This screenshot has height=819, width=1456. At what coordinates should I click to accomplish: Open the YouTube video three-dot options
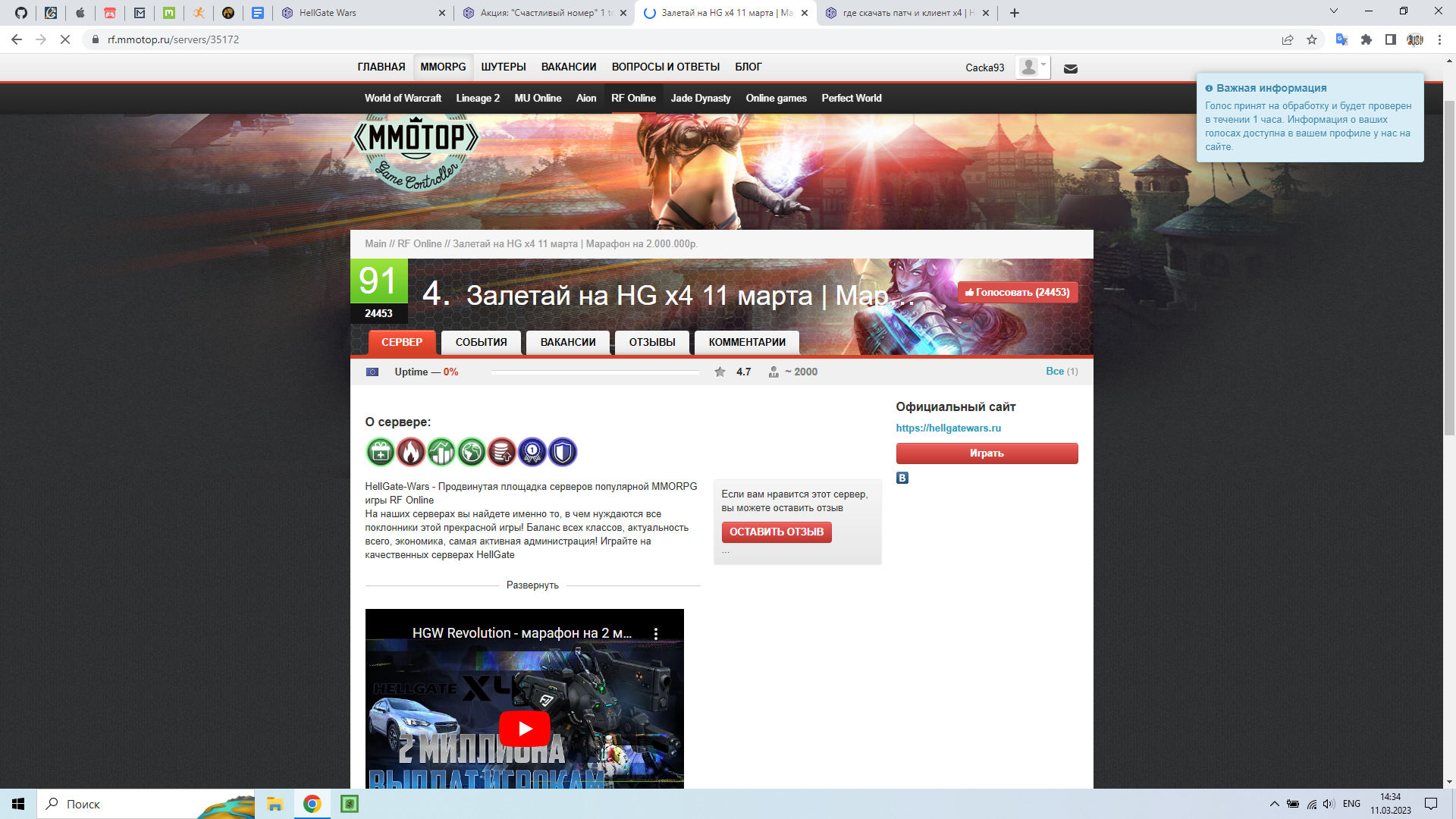656,634
